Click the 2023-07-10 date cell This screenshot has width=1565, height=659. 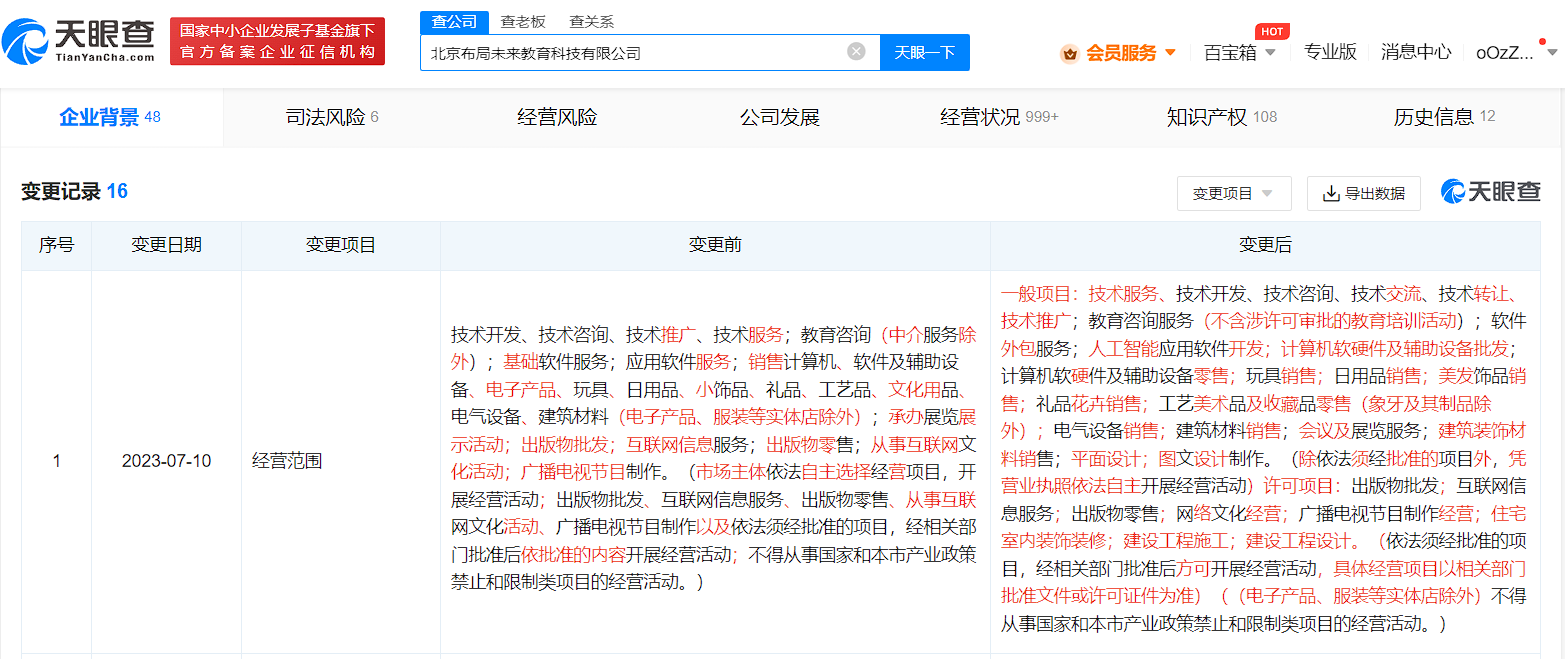point(166,462)
